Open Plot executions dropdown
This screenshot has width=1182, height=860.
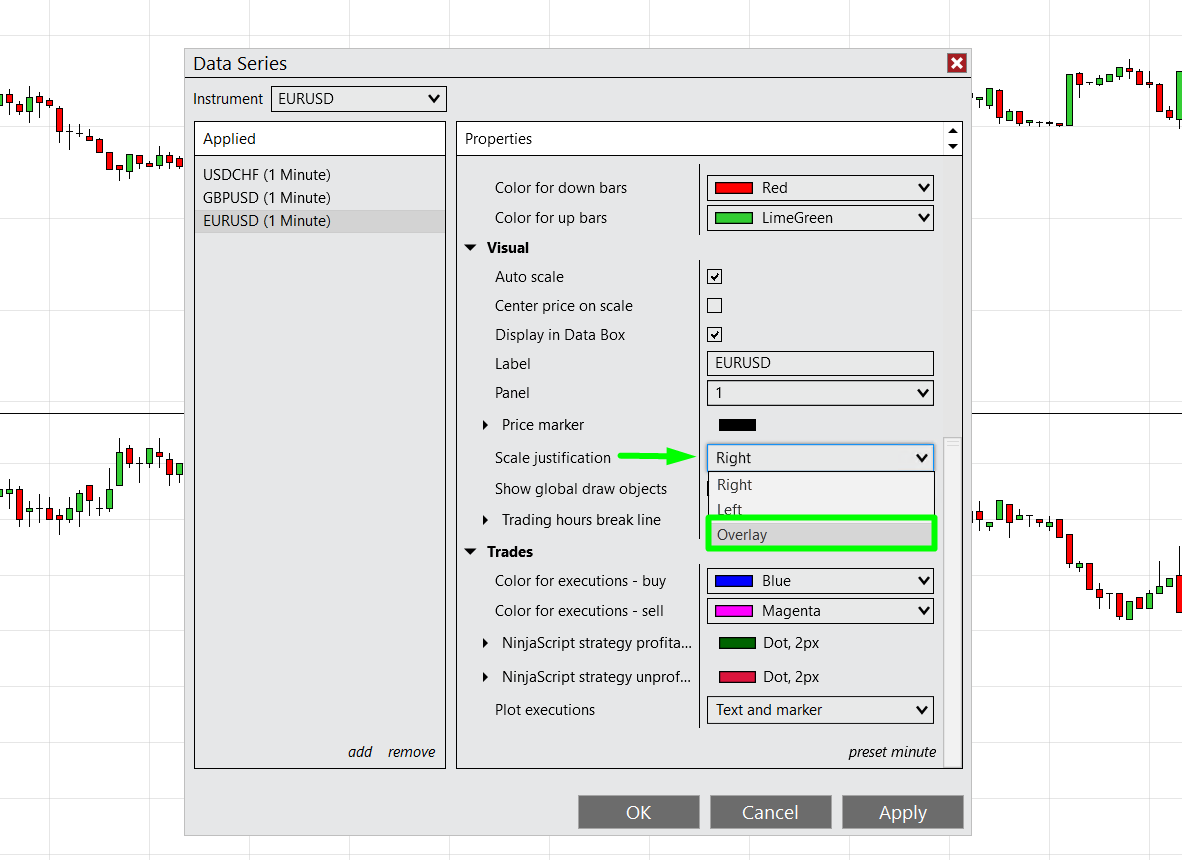tap(820, 710)
